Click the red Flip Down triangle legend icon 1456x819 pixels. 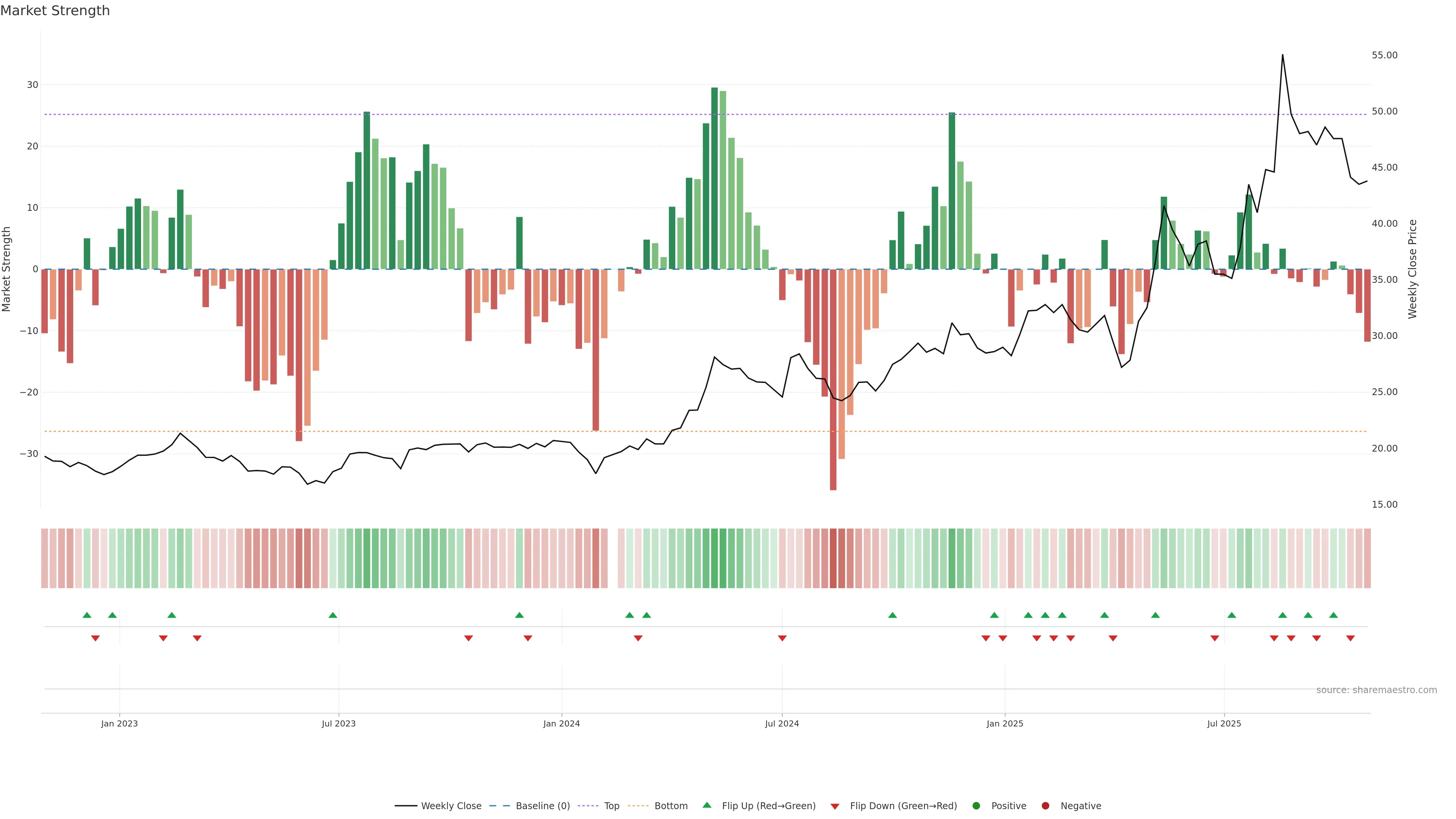click(835, 806)
